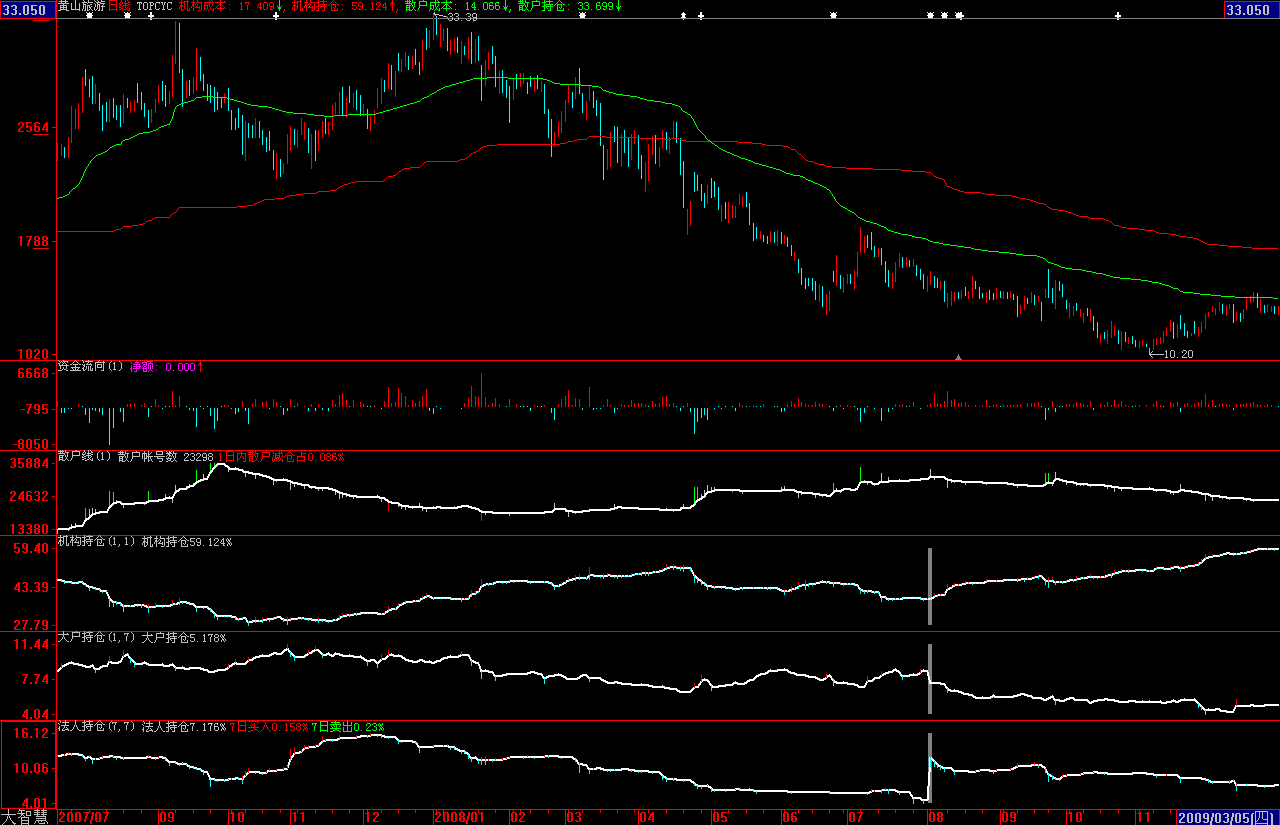The height and width of the screenshot is (825, 1280).
Task: Click the 33.39 highest price arrow label
Action: click(x=457, y=18)
